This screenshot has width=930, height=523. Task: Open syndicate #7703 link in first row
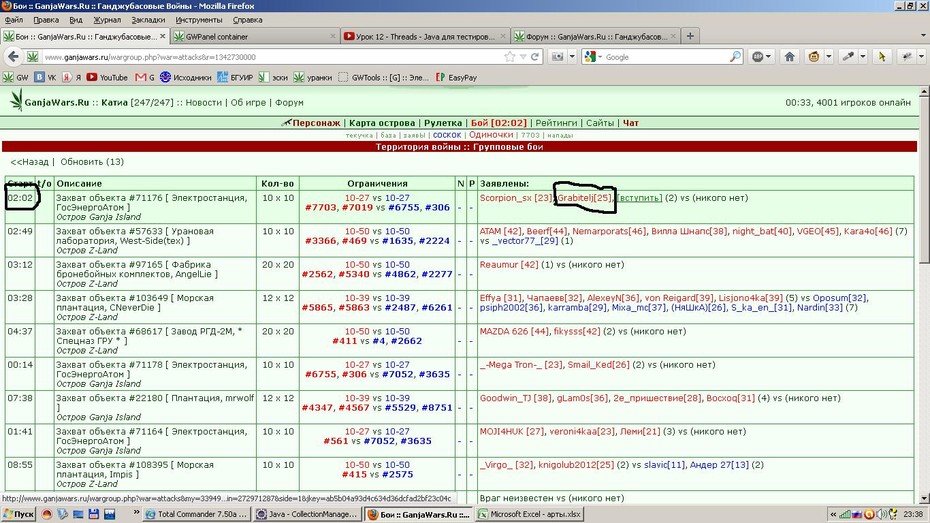(x=321, y=208)
